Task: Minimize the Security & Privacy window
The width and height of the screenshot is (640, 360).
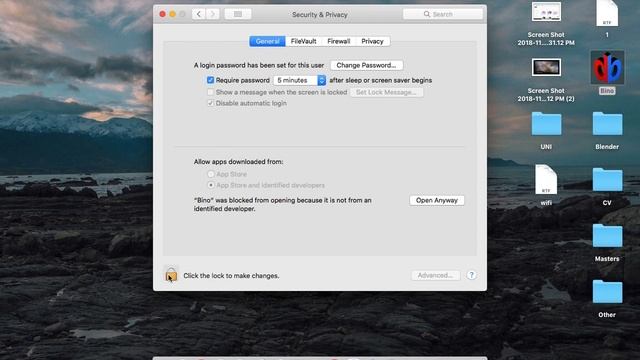Action: click(x=172, y=14)
